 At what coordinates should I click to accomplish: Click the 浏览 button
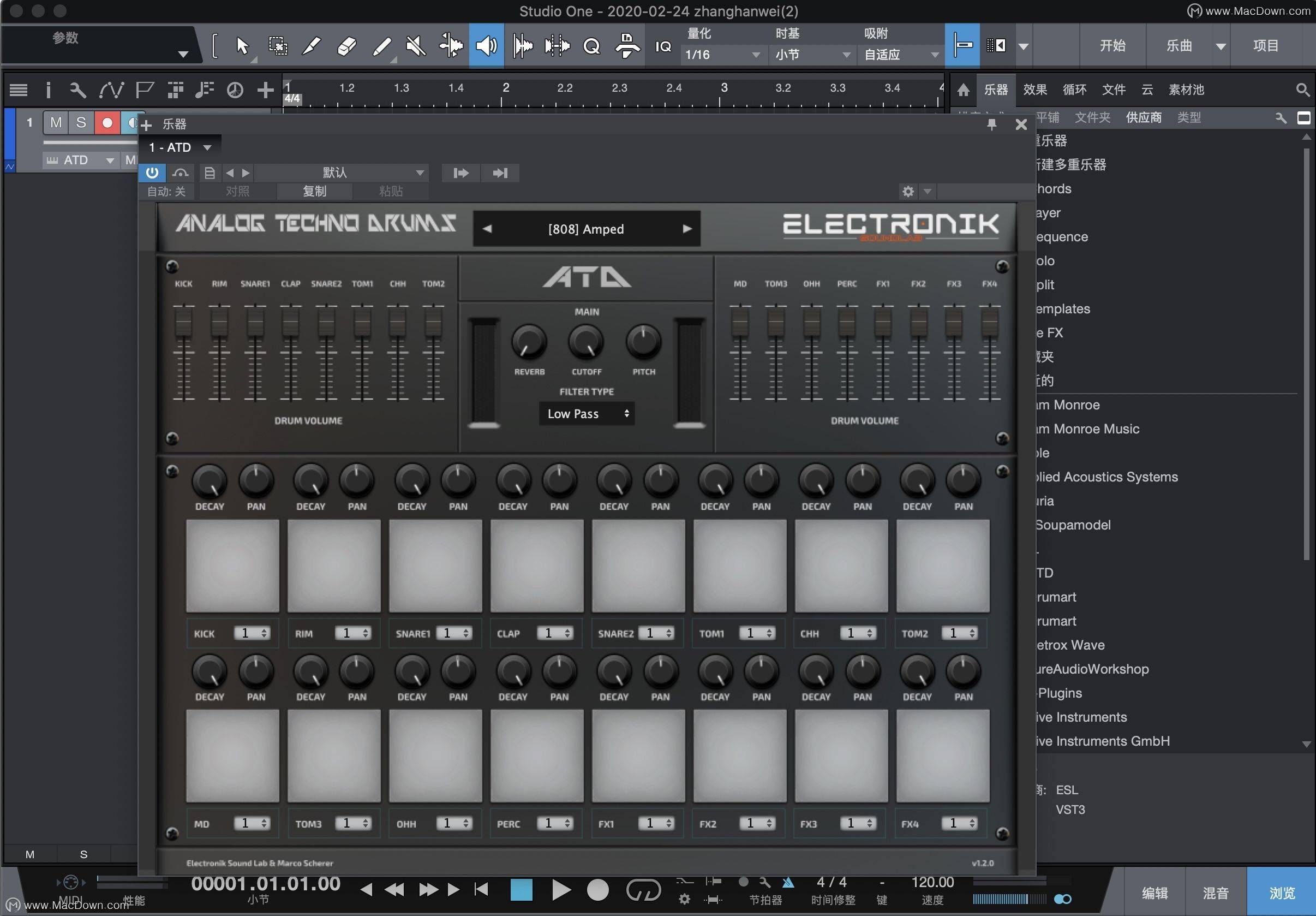coord(1282,893)
